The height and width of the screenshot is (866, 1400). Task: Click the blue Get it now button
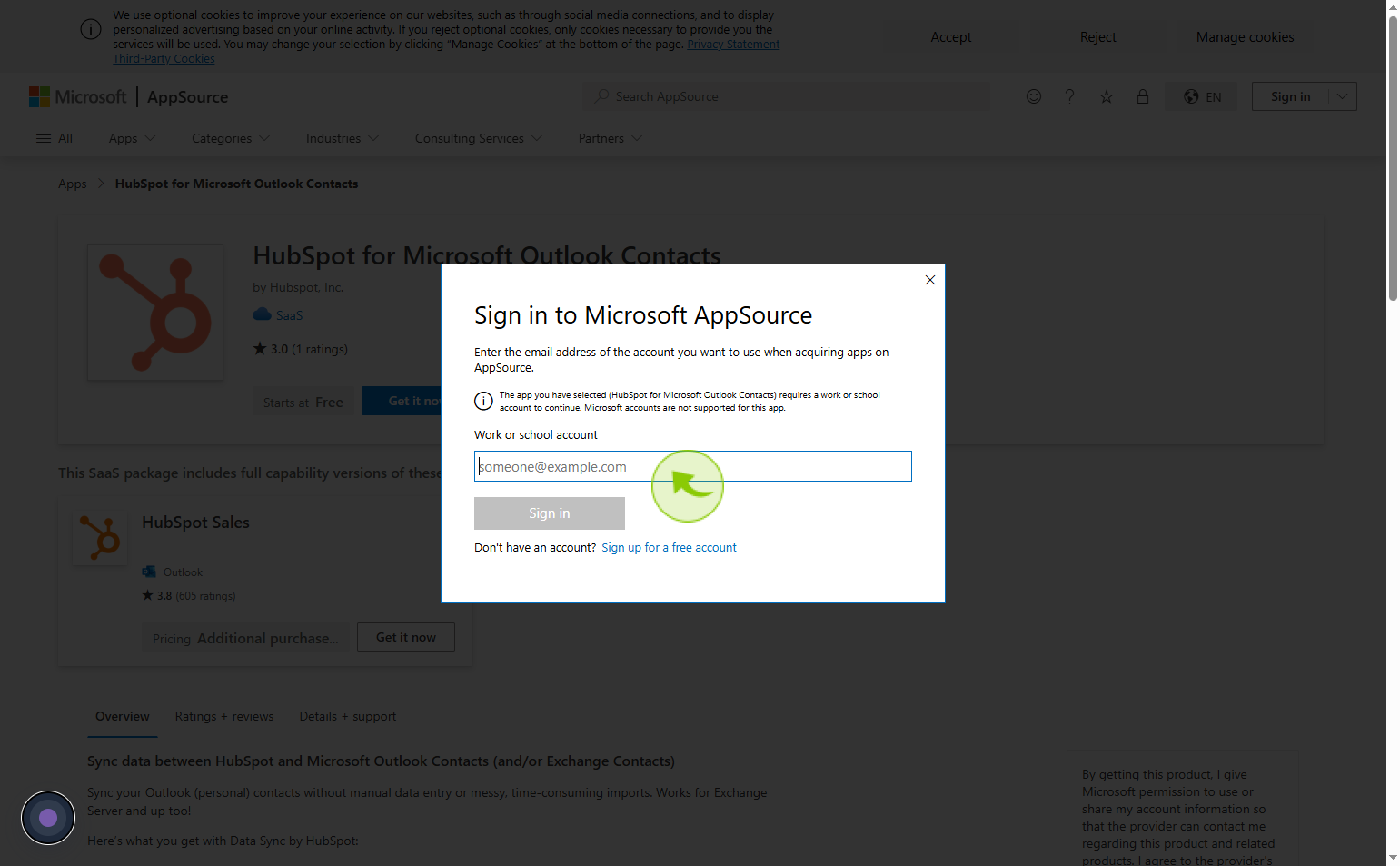[402, 401]
